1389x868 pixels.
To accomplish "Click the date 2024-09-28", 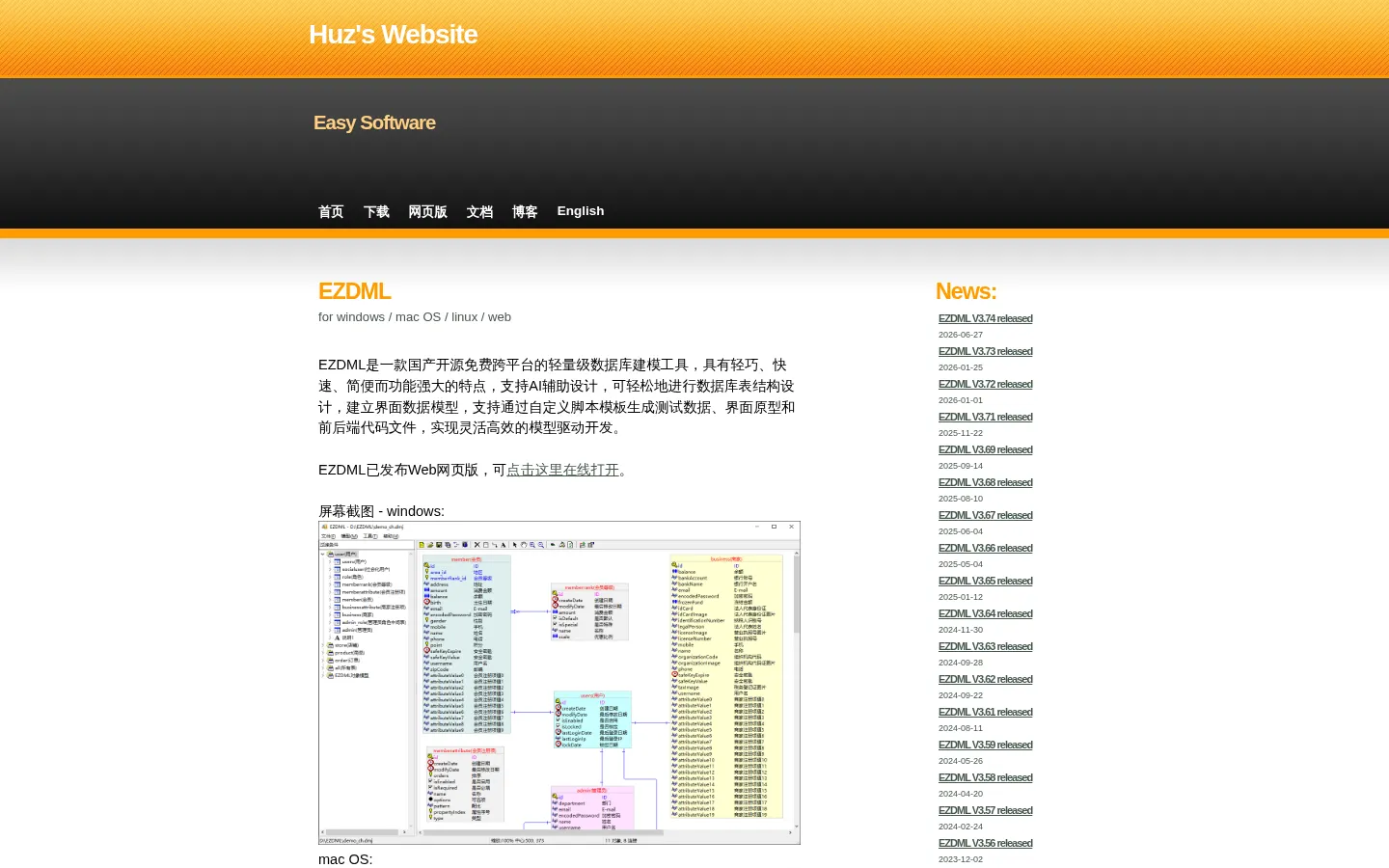I will (x=961, y=663).
